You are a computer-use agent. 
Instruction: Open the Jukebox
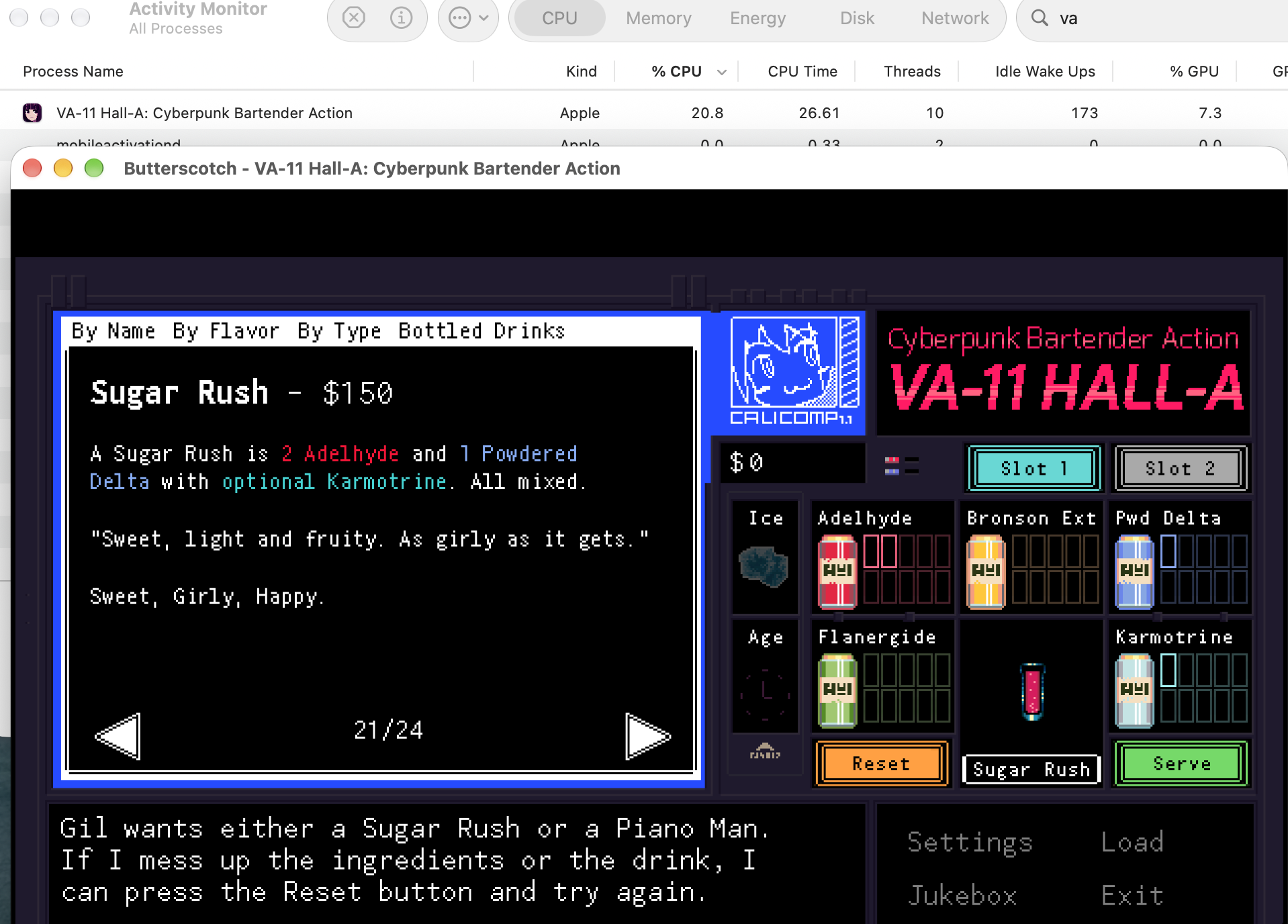(962, 895)
